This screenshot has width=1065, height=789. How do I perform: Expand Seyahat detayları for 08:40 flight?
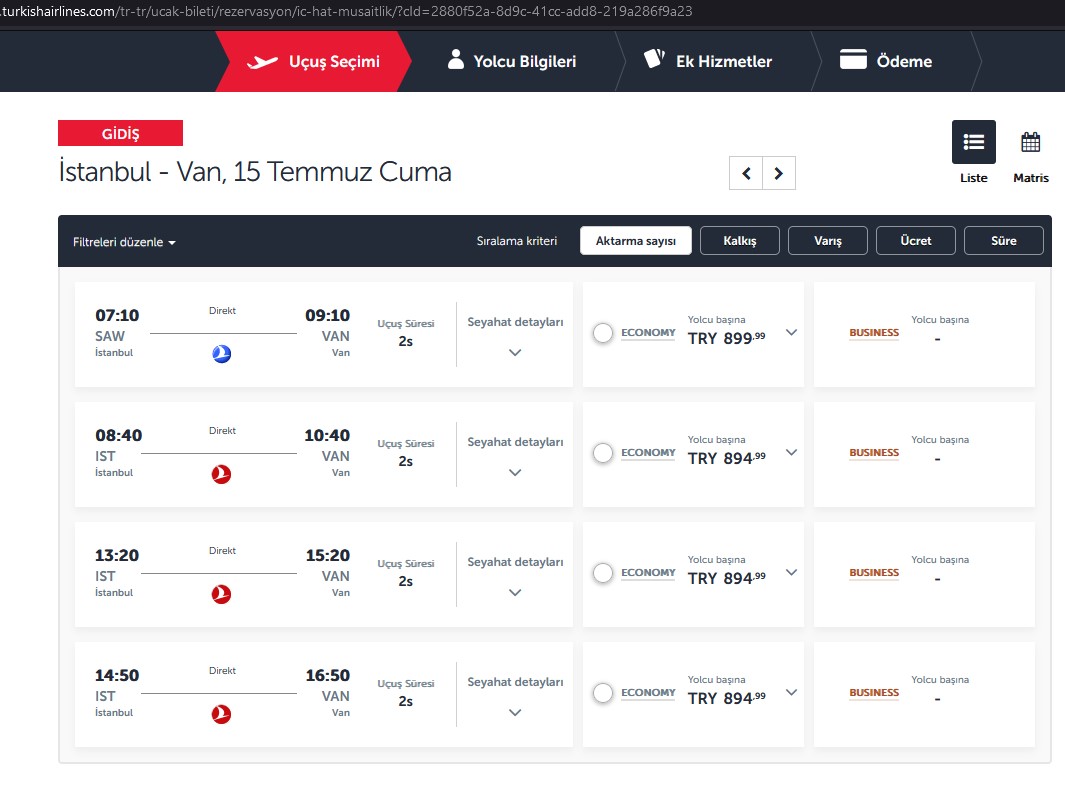tap(515, 473)
